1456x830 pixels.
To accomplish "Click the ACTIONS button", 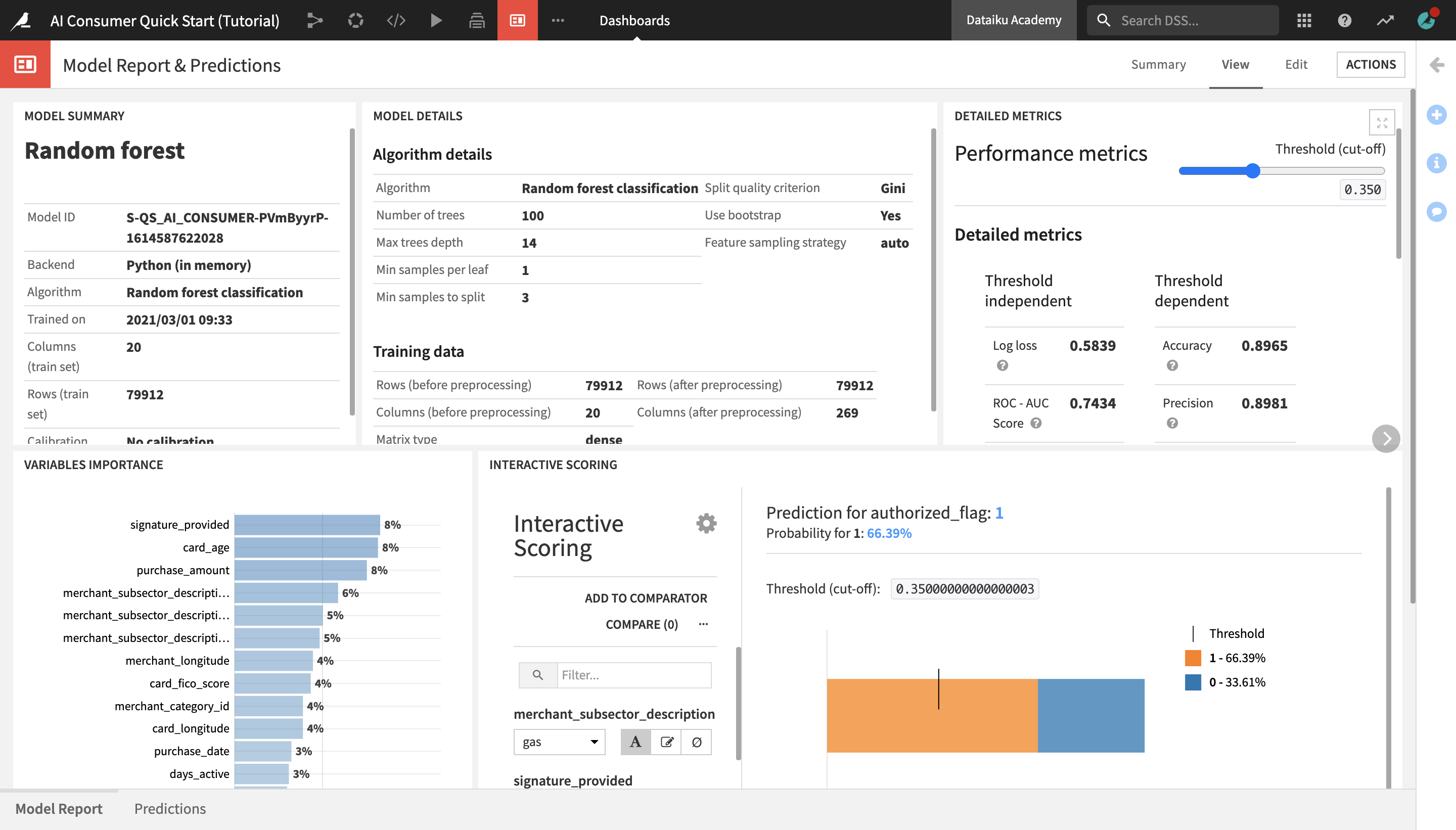I will pos(1370,64).
